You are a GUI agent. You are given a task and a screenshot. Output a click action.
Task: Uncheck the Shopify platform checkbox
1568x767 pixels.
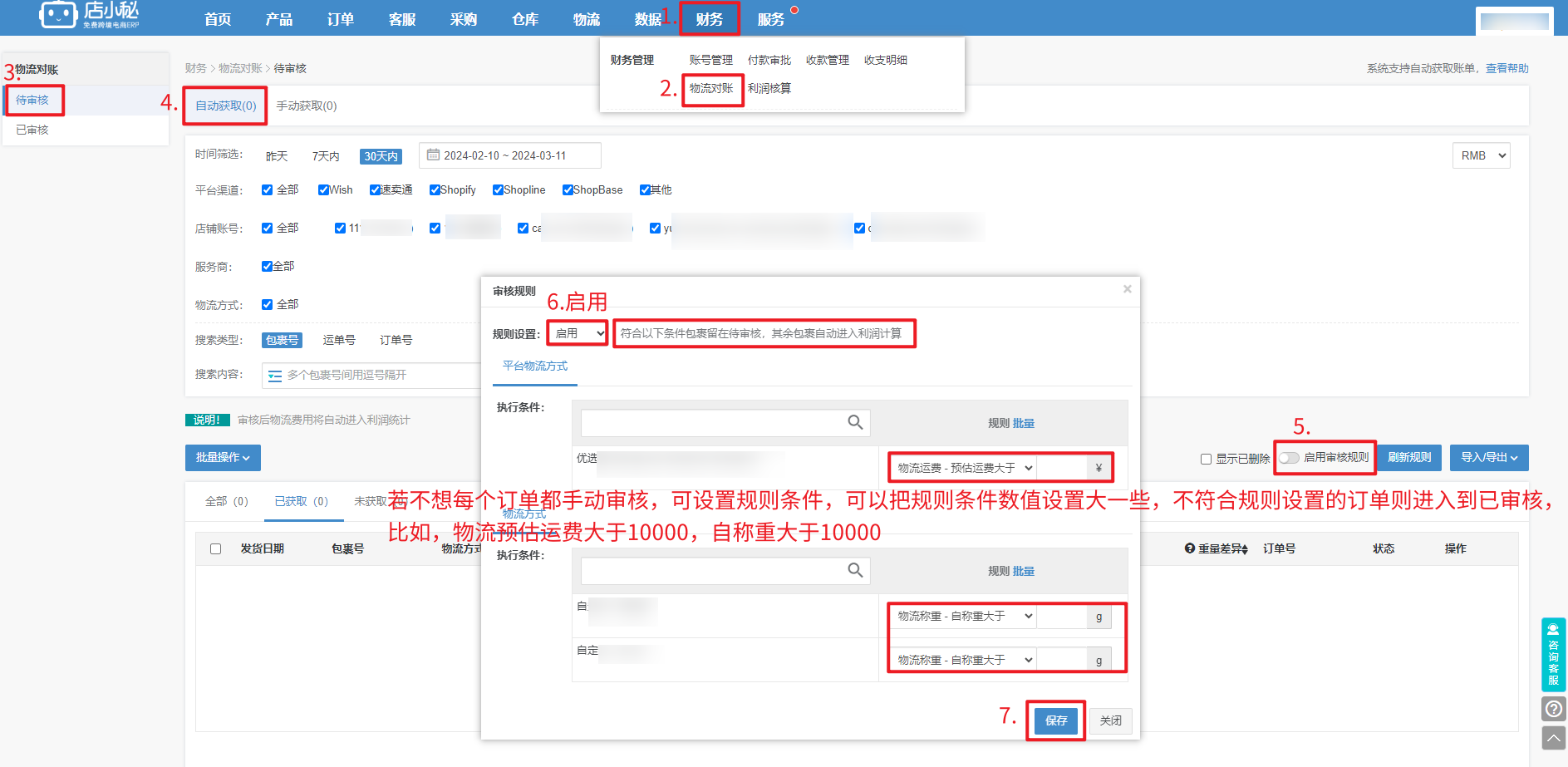tap(435, 189)
